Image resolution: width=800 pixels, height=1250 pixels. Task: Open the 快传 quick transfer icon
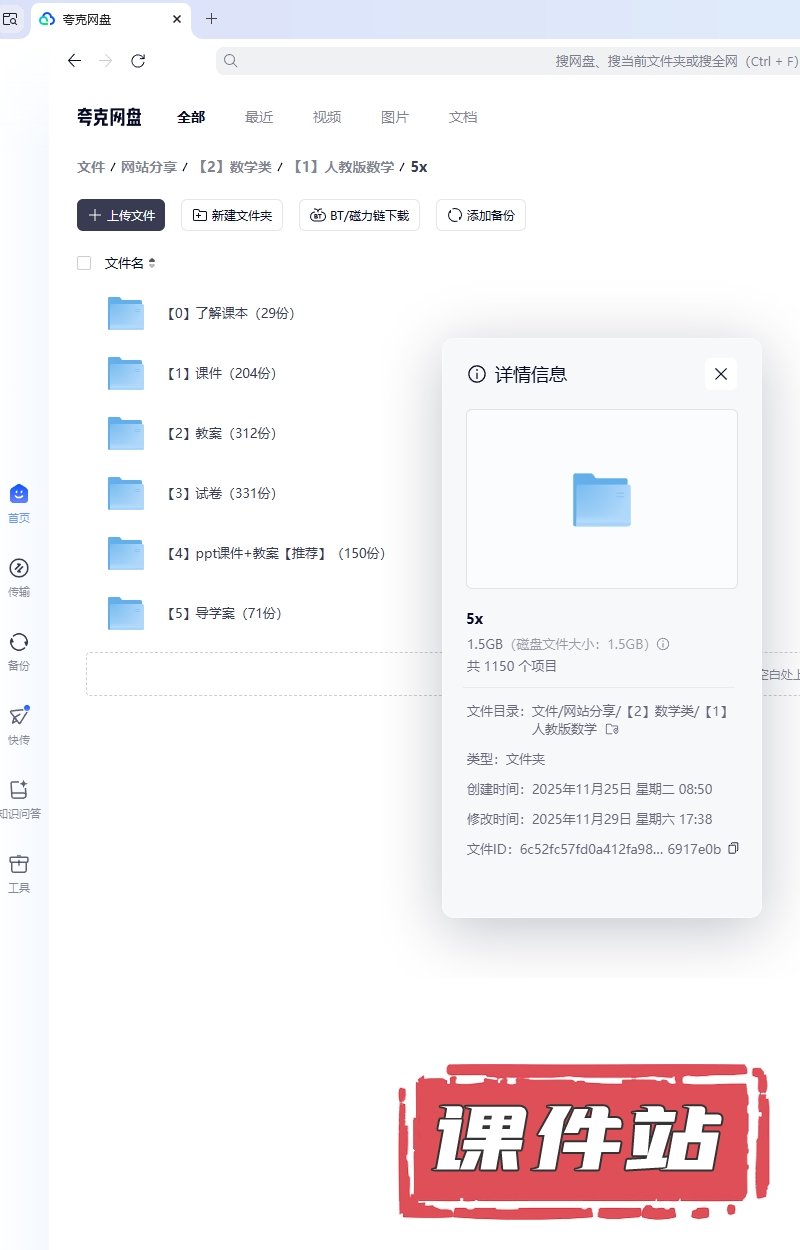(x=19, y=717)
